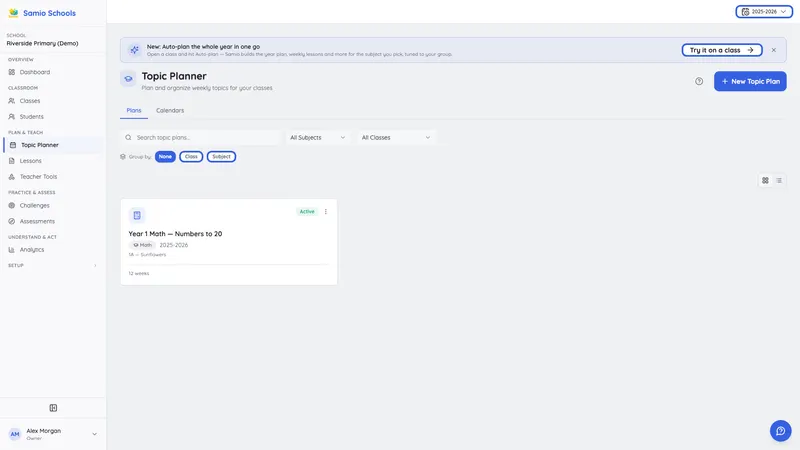The height and width of the screenshot is (450, 800).
Task: Open the plan card three-dot menu
Action: click(x=326, y=212)
